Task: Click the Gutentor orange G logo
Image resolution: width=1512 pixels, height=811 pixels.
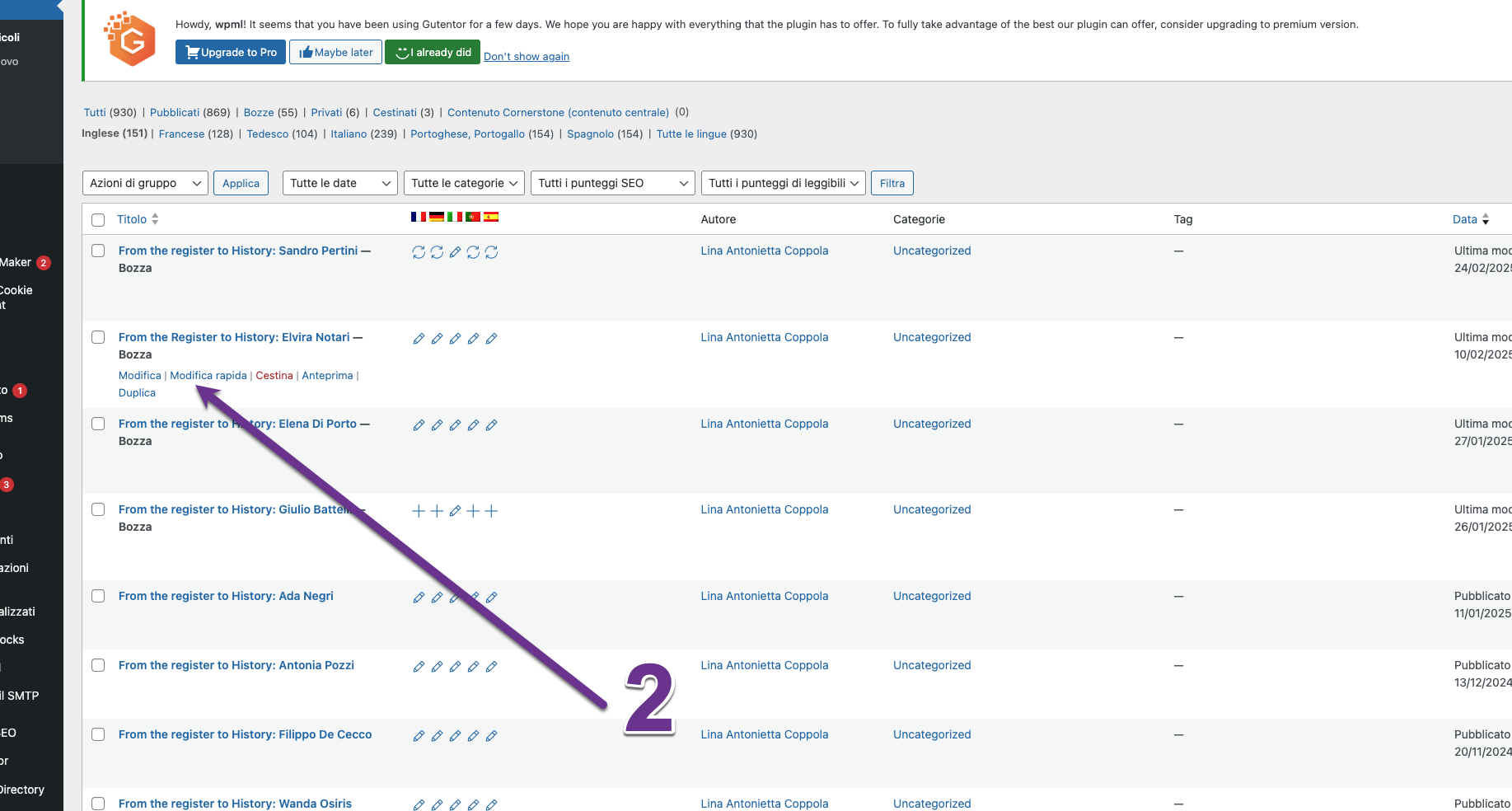Action: (x=130, y=39)
